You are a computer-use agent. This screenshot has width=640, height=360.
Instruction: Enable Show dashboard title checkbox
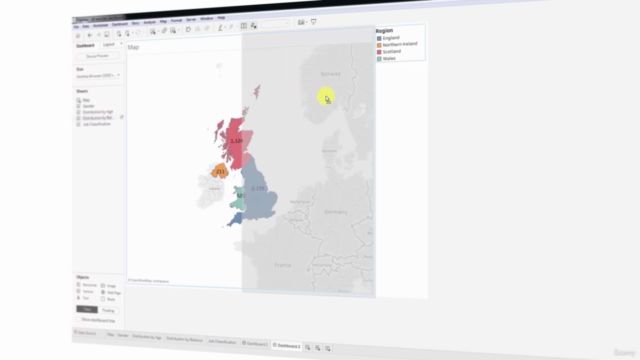[x=79, y=319]
